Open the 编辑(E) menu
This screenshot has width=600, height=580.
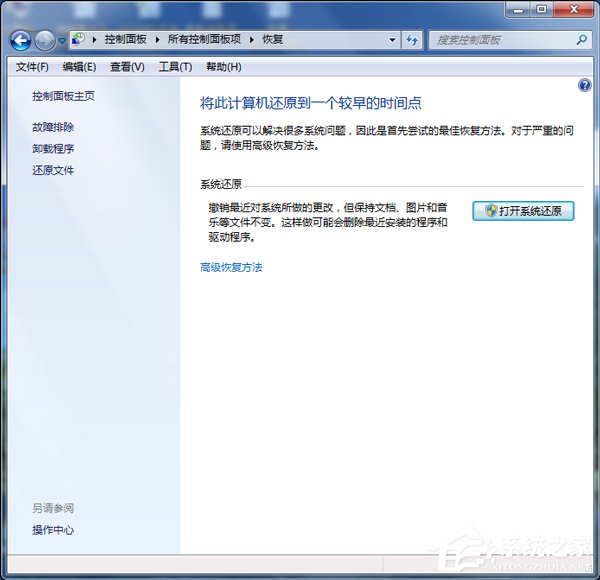[79, 67]
